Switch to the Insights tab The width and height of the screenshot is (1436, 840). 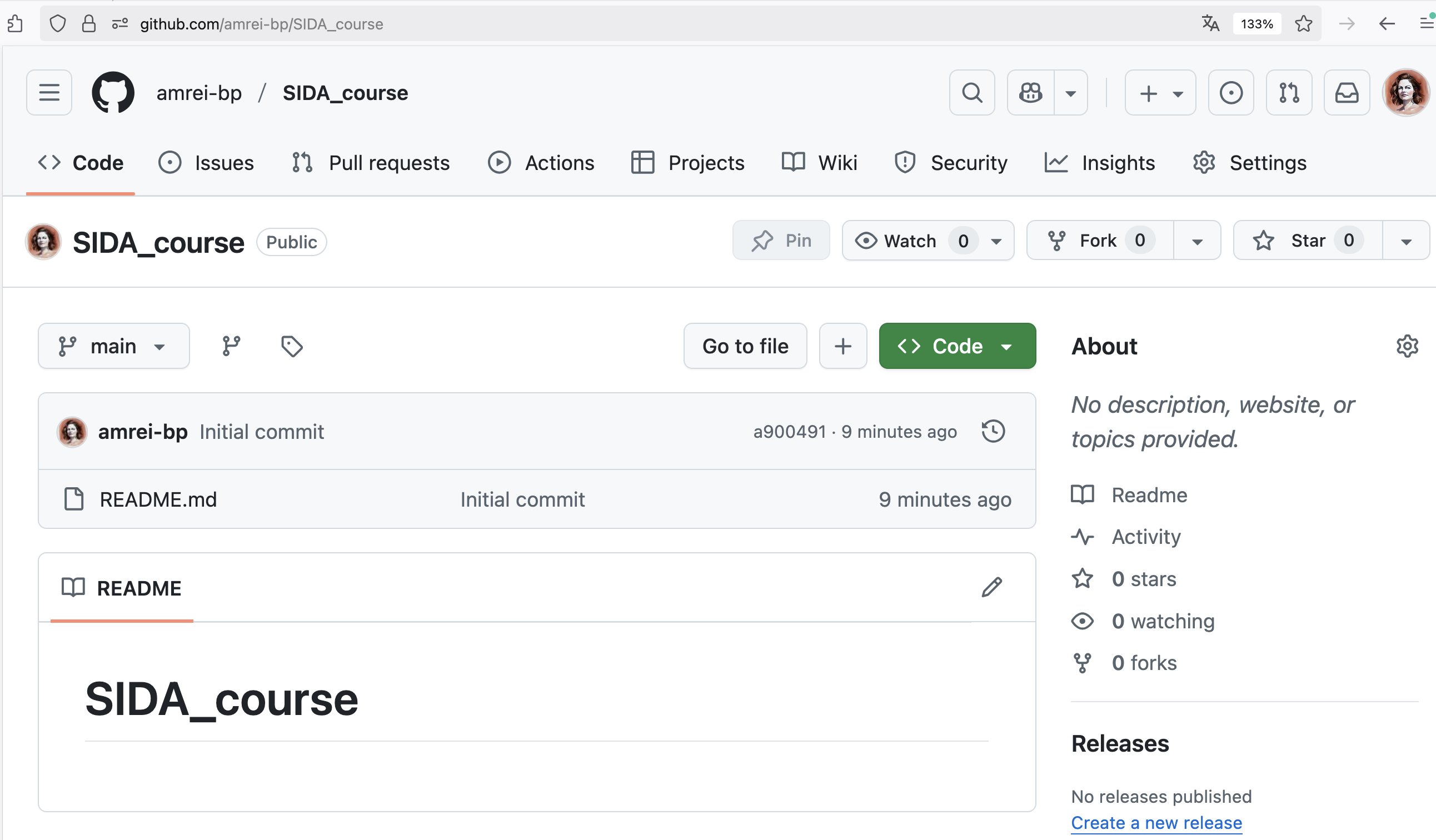click(x=1099, y=163)
